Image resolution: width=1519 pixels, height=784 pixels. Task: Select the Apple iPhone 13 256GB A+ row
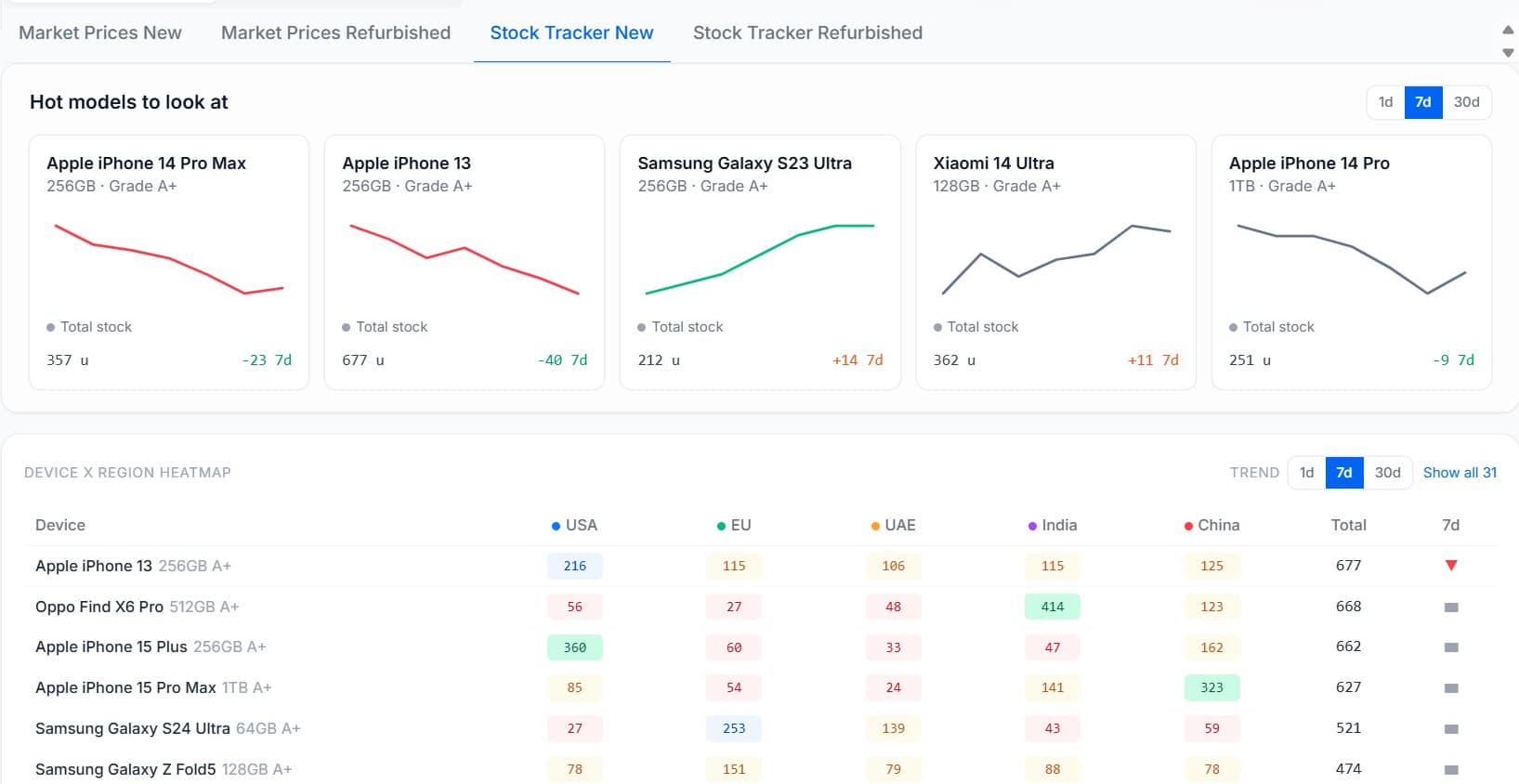pos(760,566)
